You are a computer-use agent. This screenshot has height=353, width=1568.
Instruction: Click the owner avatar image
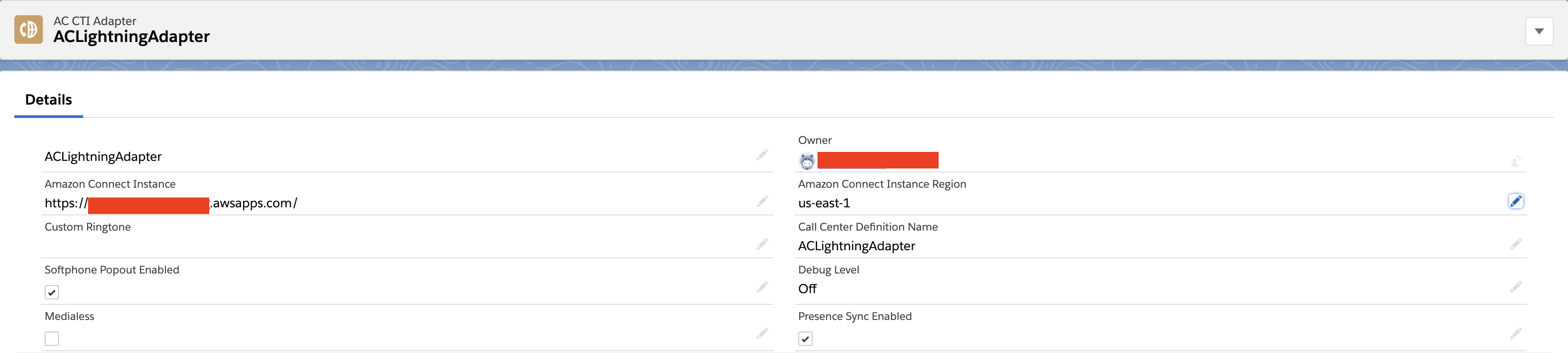(x=806, y=161)
